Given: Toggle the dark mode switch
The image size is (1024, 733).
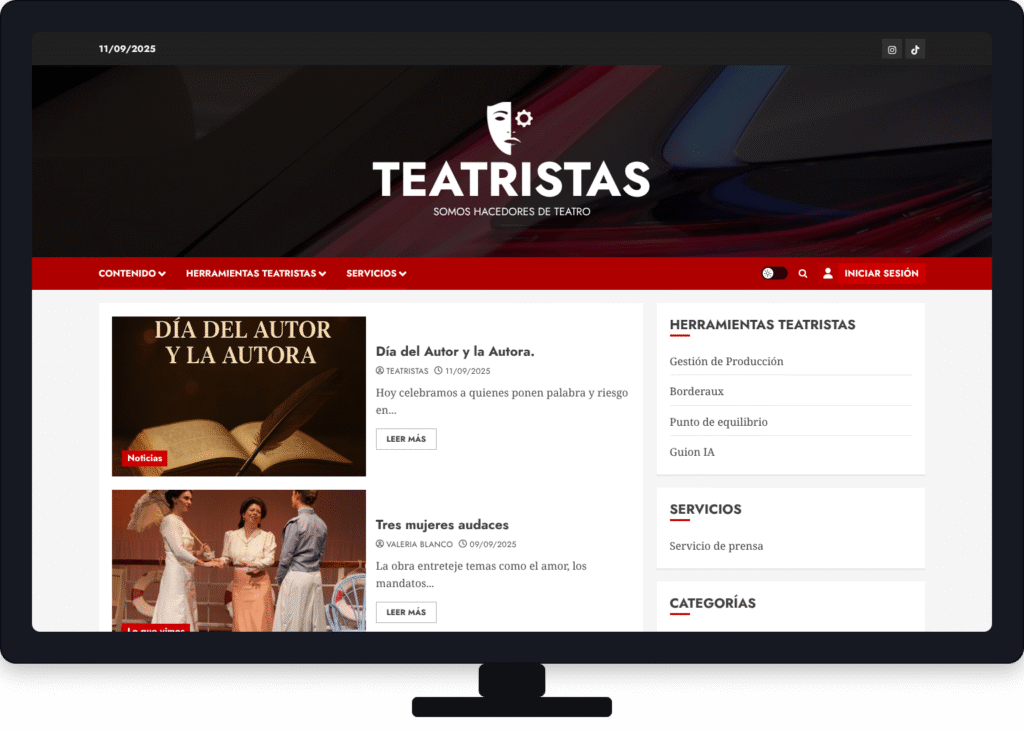Looking at the screenshot, I should coord(772,273).
